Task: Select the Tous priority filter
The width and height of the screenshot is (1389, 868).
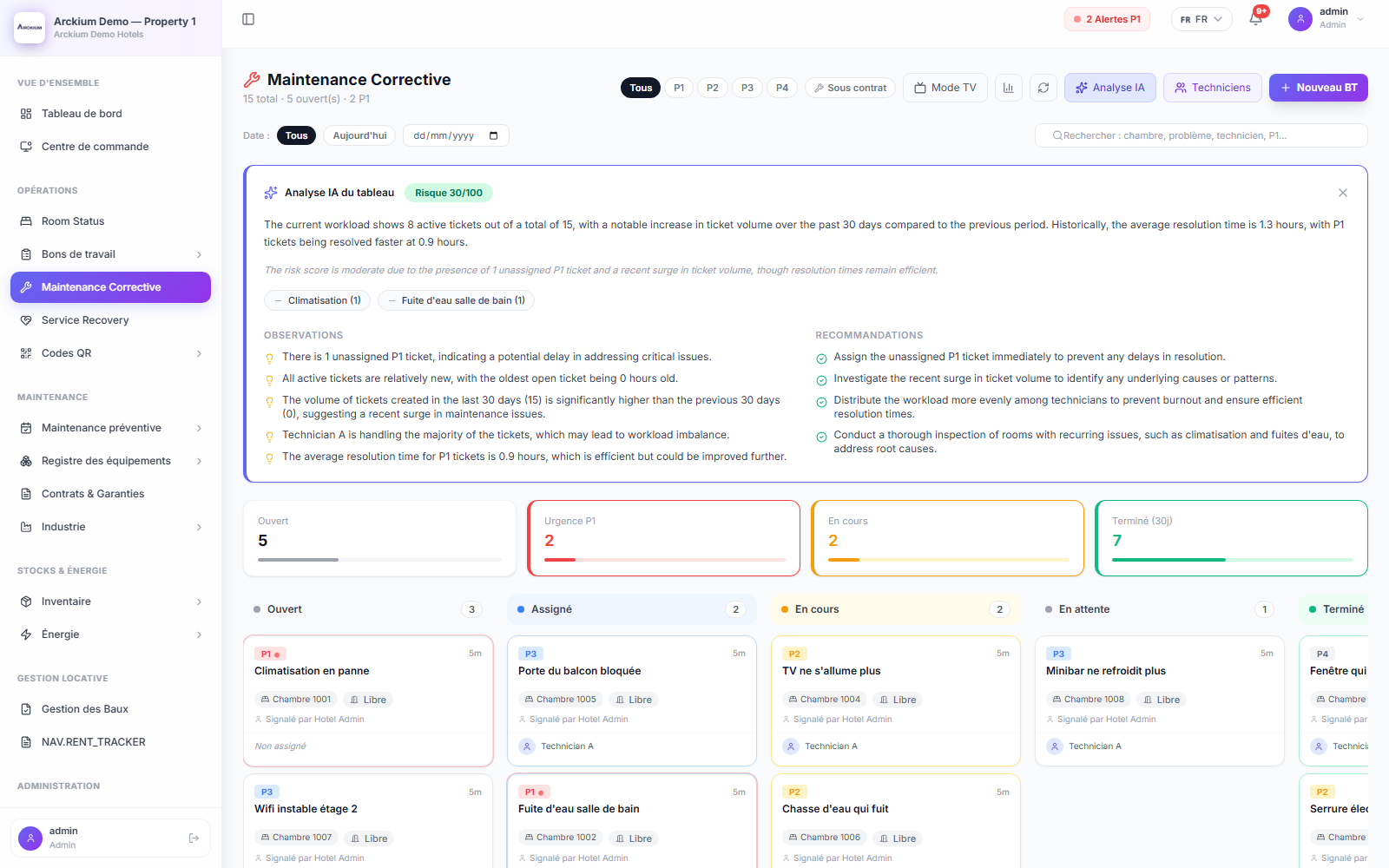Action: coord(641,88)
